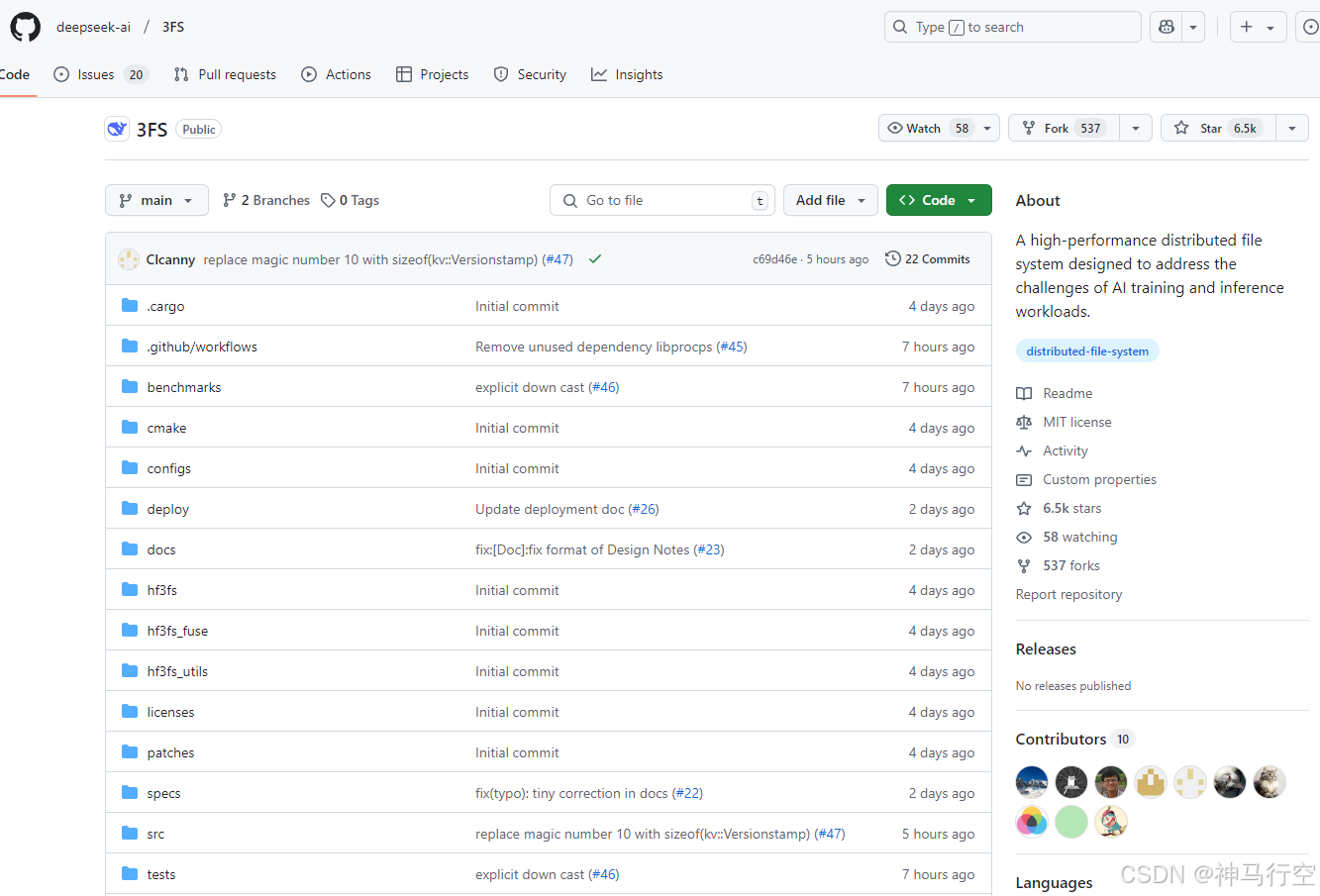Toggle Watch on the repository
Screen dimensions: 1320x896
[x=928, y=129]
